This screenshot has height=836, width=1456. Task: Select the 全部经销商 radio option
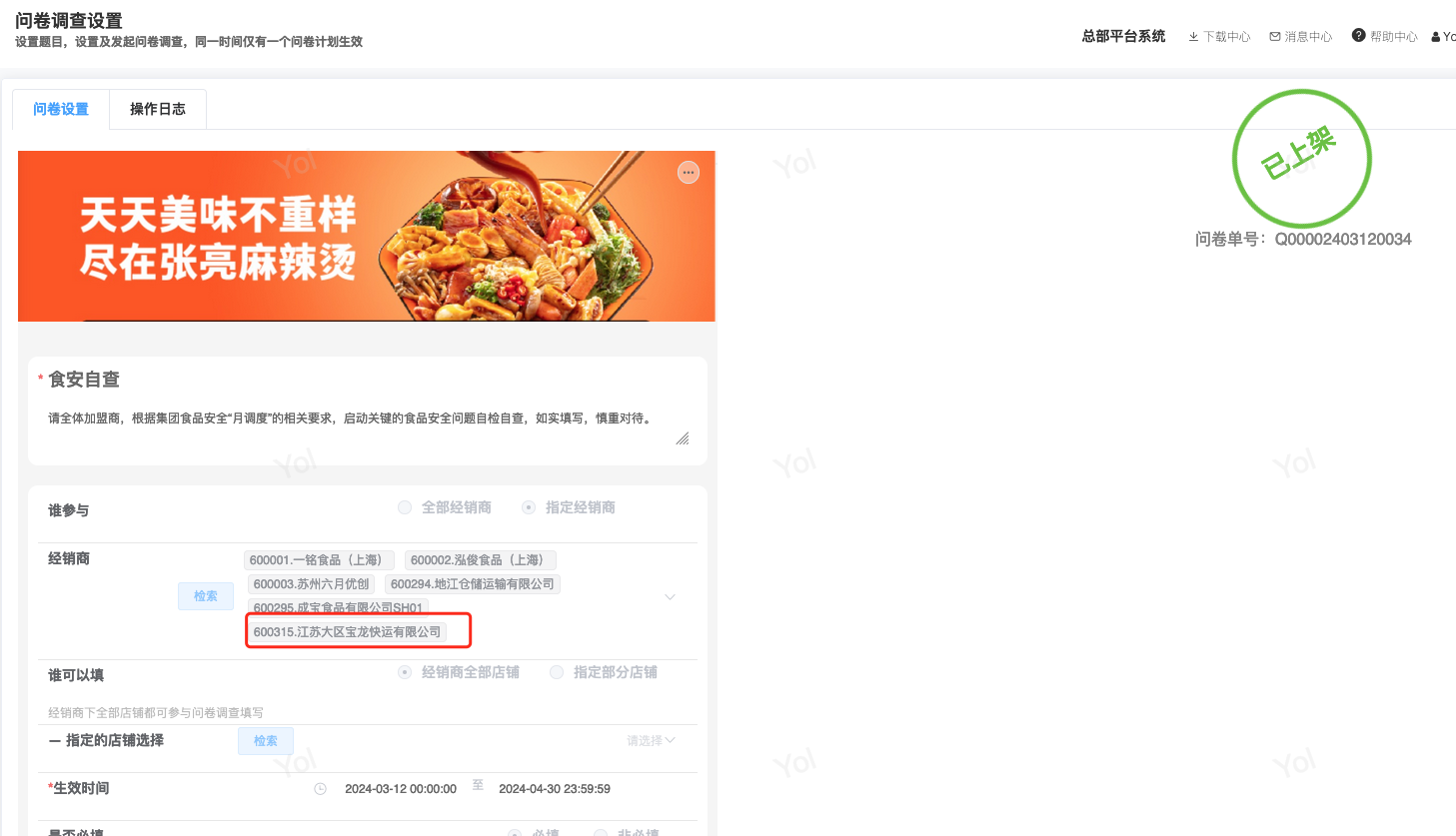click(405, 507)
